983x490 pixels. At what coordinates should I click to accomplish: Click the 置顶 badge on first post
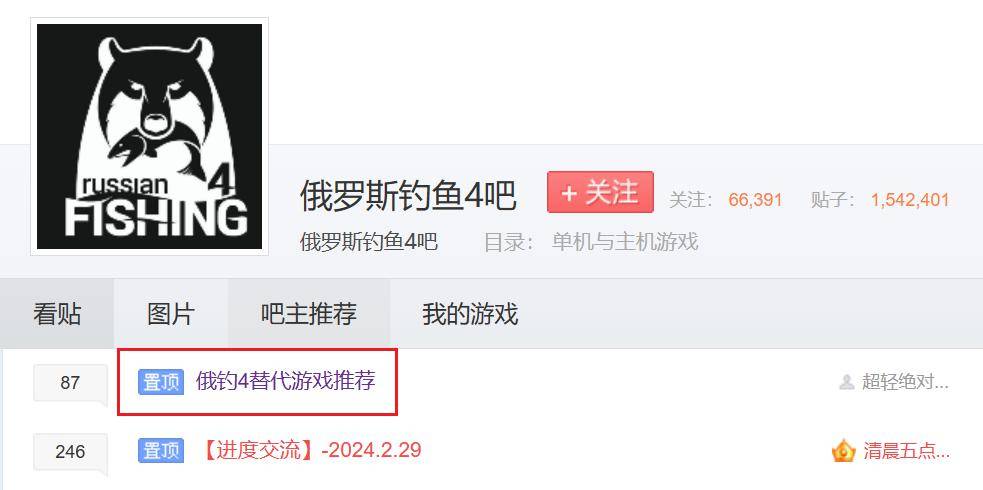click(161, 382)
